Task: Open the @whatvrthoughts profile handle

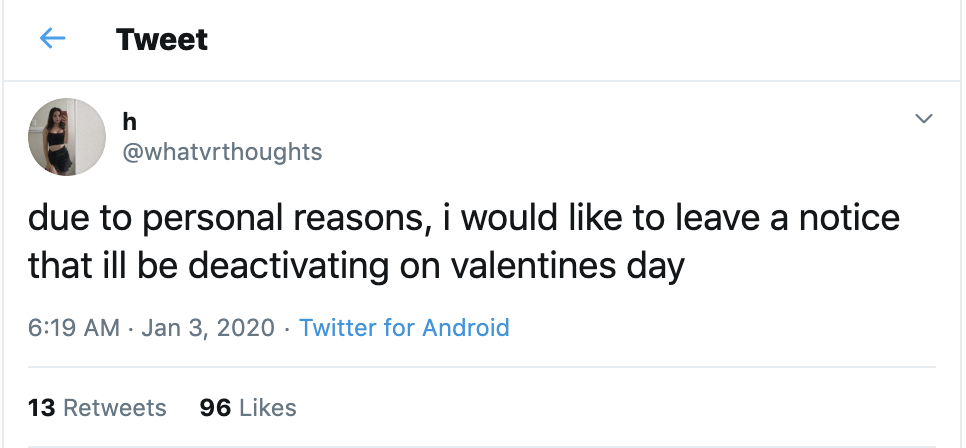Action: tap(221, 151)
